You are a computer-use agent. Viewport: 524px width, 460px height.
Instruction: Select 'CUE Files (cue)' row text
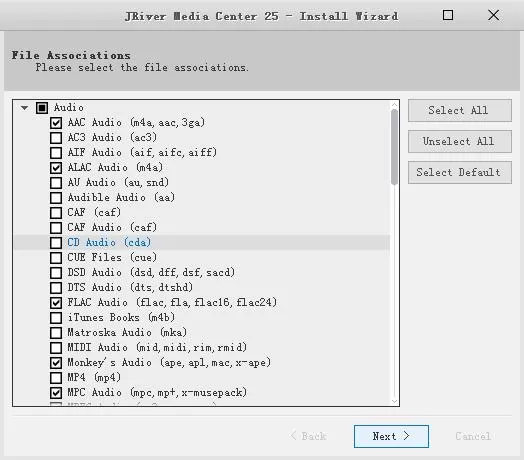112,257
